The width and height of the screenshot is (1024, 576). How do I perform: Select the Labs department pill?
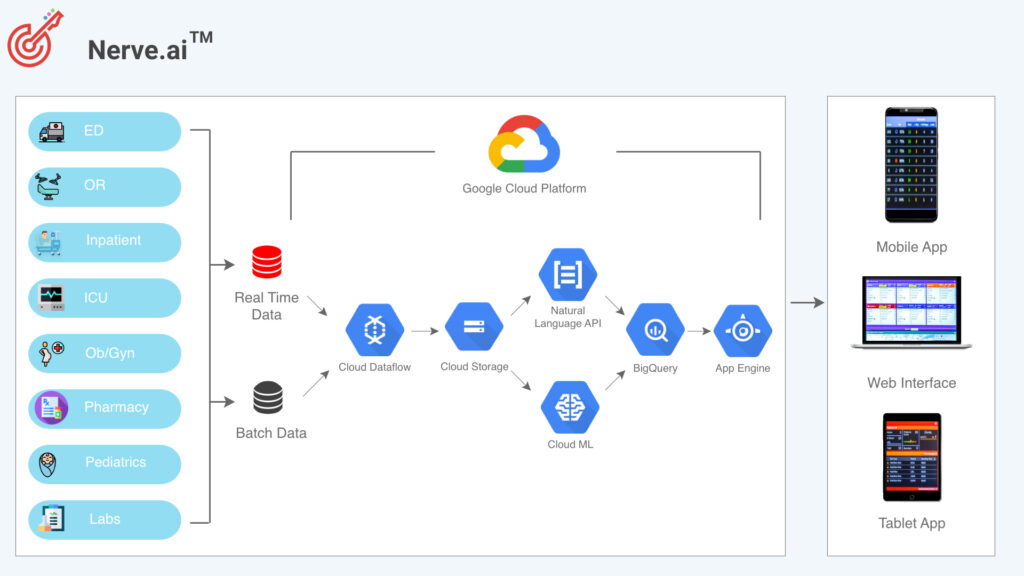pyautogui.click(x=104, y=520)
